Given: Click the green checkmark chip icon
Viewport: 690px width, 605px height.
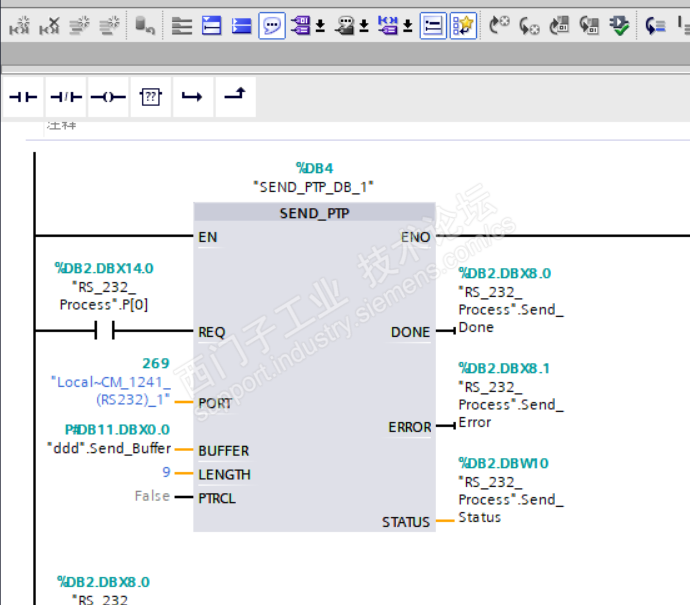Looking at the screenshot, I should [619, 26].
